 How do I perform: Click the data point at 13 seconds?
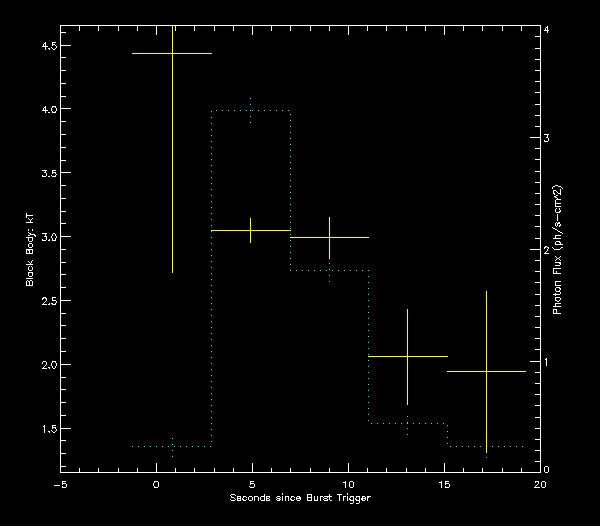pos(407,356)
